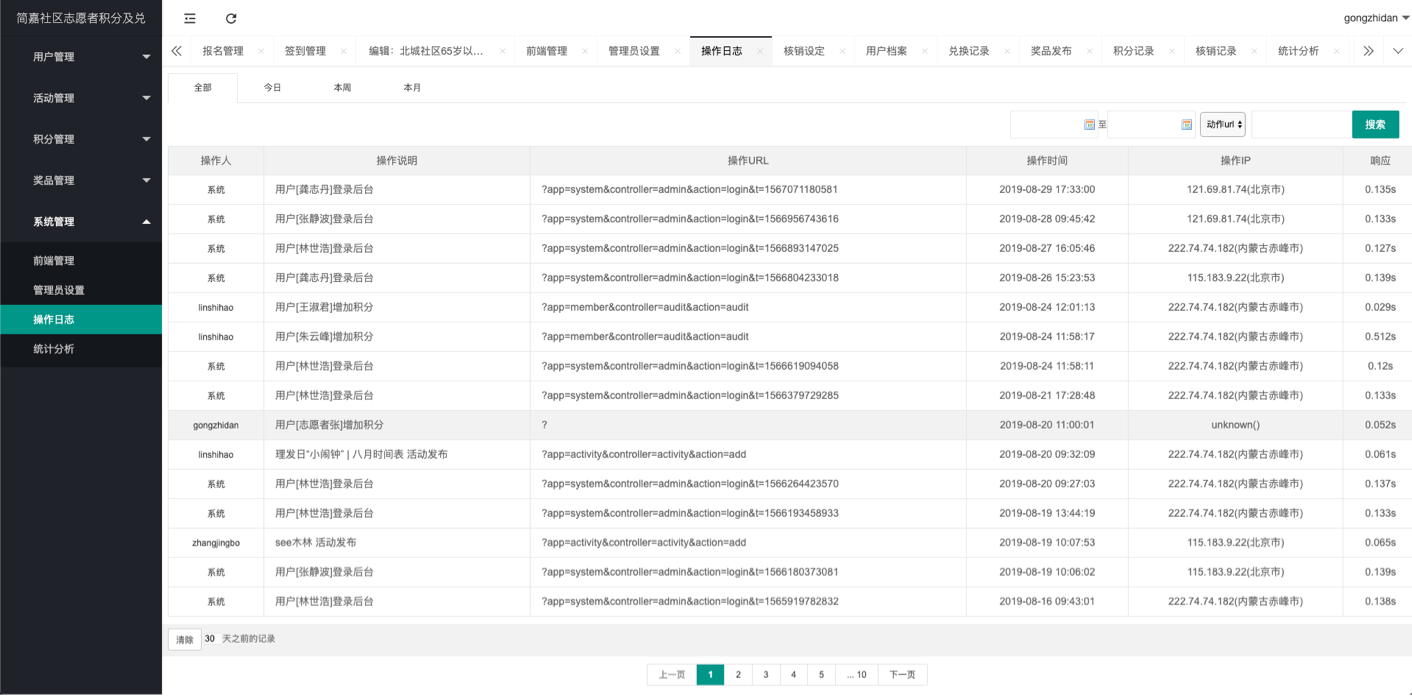The image size is (1412, 696).
Task: Open calendar icon in end date field
Action: point(1187,125)
